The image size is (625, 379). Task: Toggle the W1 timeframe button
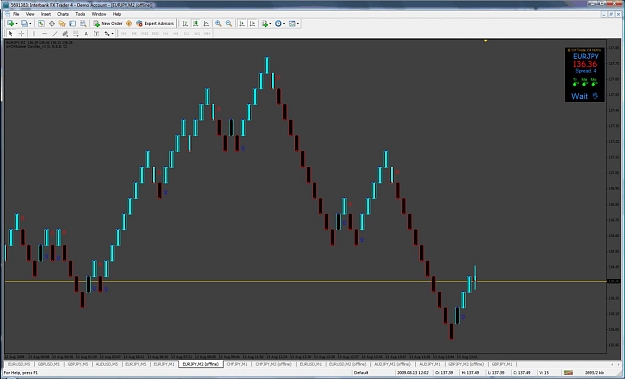(197, 33)
